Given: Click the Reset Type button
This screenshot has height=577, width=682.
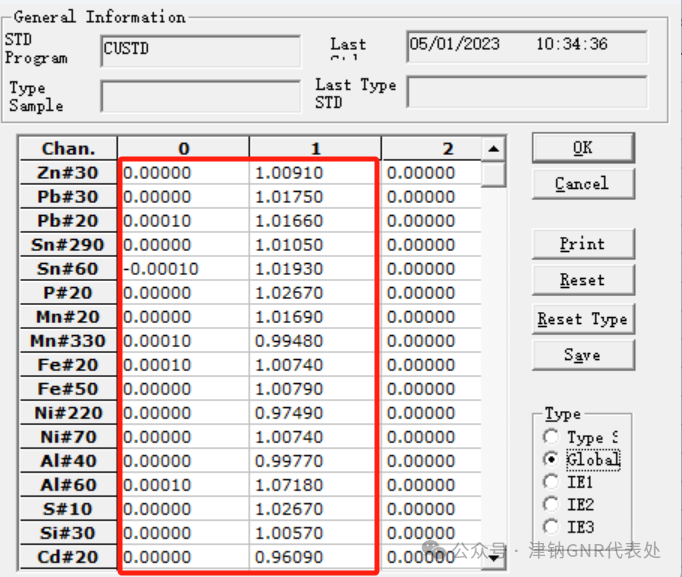Looking at the screenshot, I should point(583,319).
